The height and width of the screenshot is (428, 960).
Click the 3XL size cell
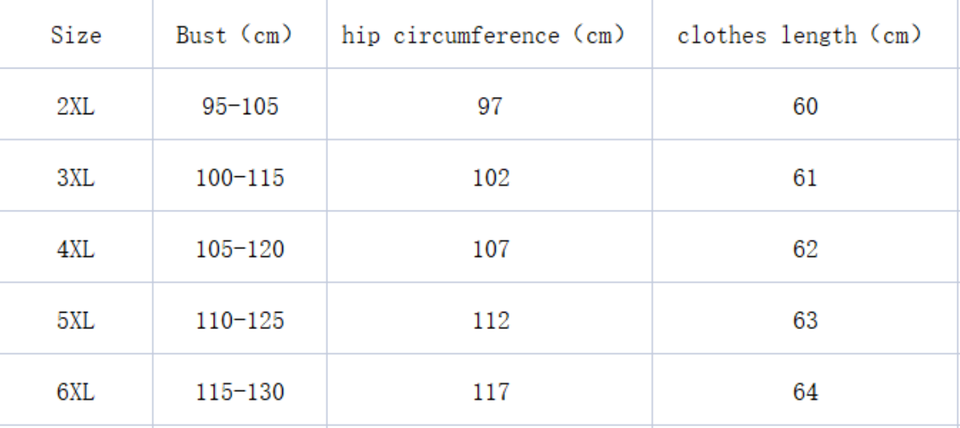click(x=76, y=178)
